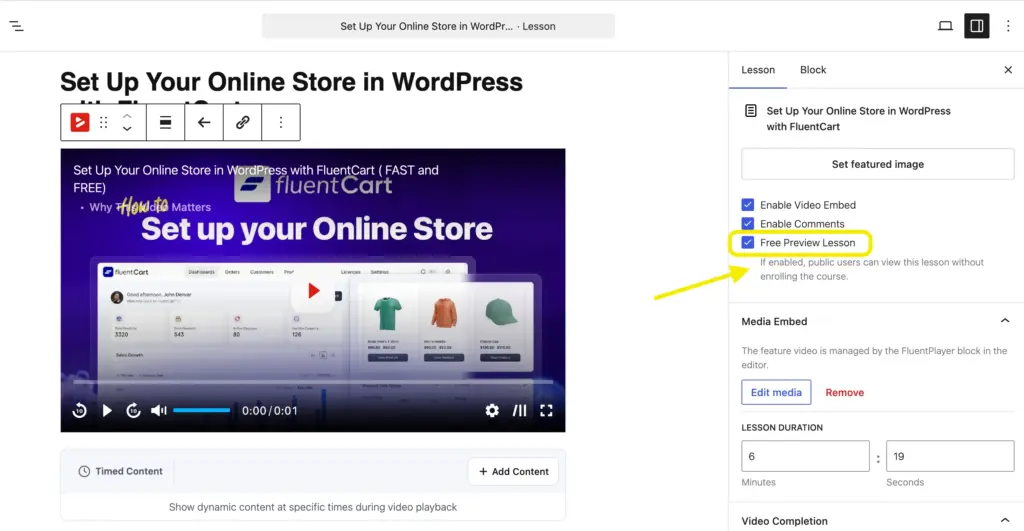Click the Add Content button

pos(513,471)
